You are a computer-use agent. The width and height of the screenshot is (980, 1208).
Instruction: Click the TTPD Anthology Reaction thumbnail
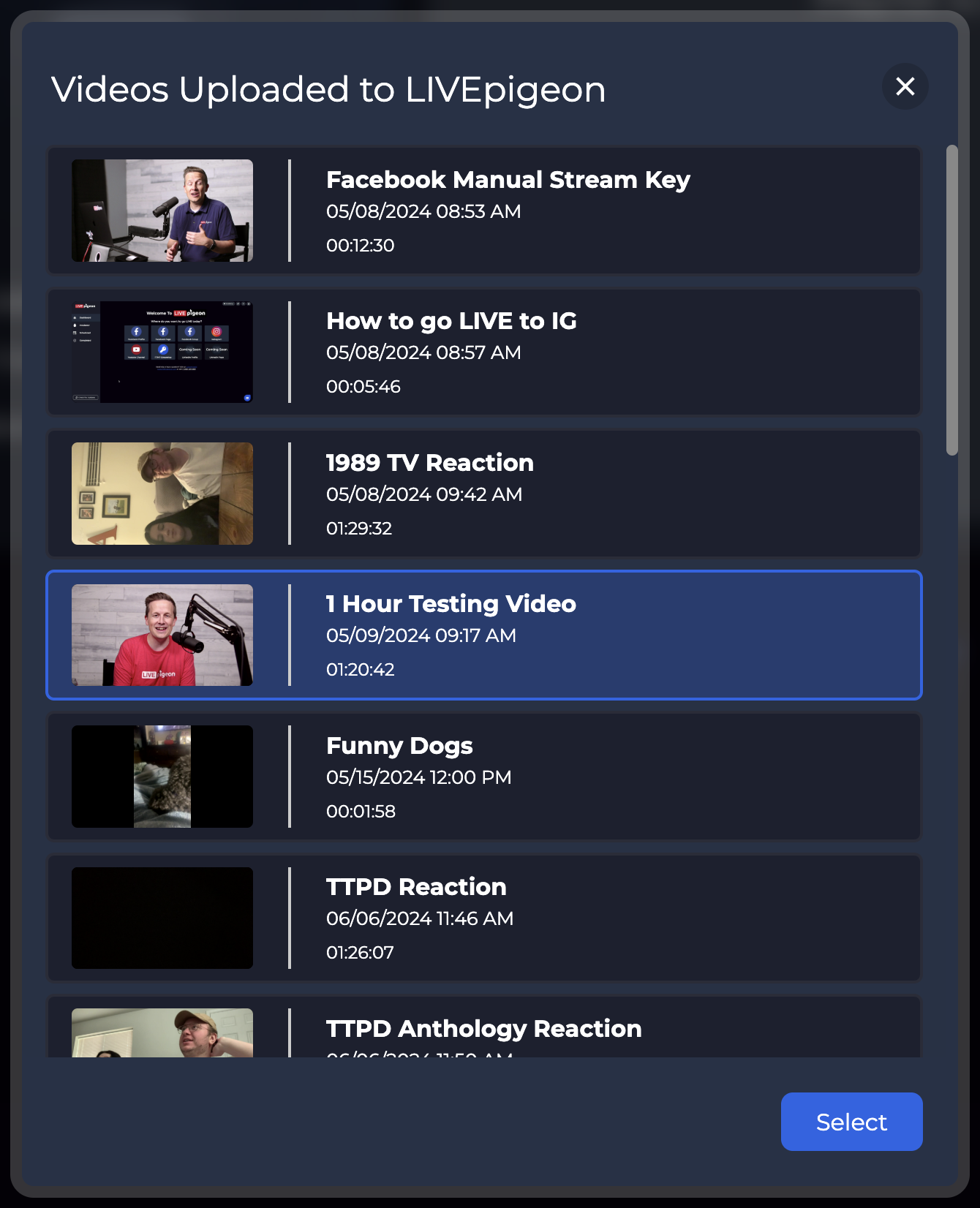point(162,1033)
